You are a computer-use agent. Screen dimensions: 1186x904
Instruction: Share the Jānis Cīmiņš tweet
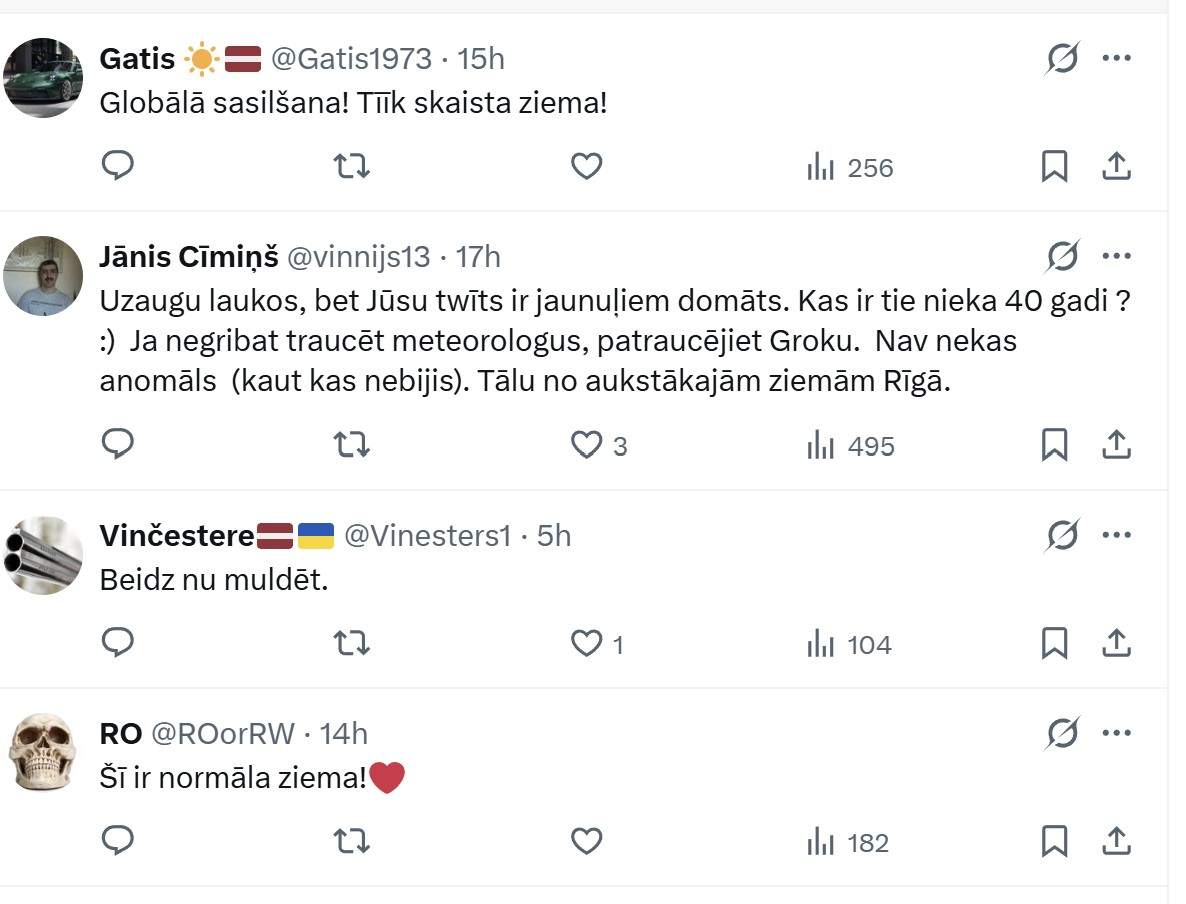pyautogui.click(x=1115, y=444)
